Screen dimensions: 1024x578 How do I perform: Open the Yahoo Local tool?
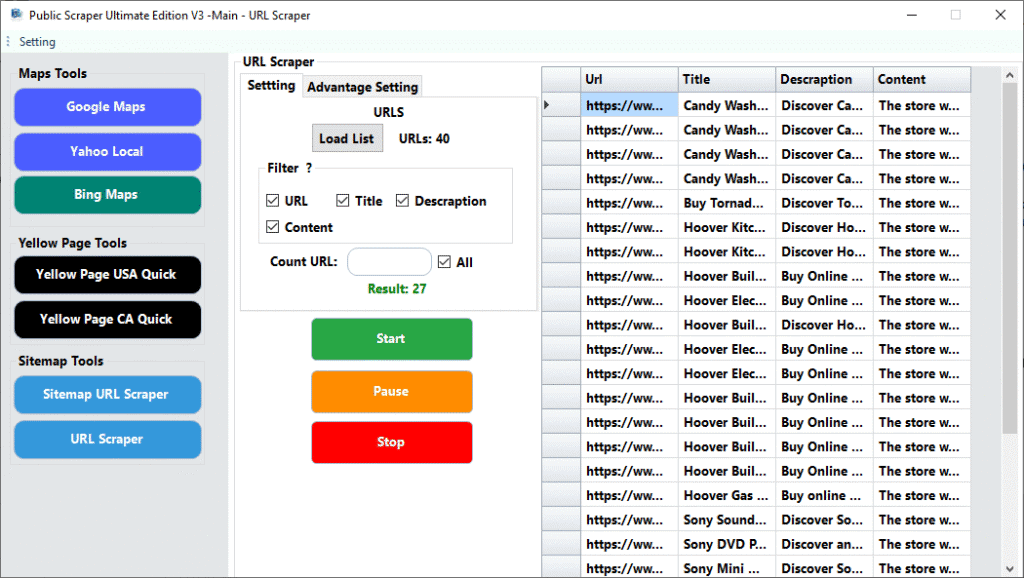(x=107, y=151)
